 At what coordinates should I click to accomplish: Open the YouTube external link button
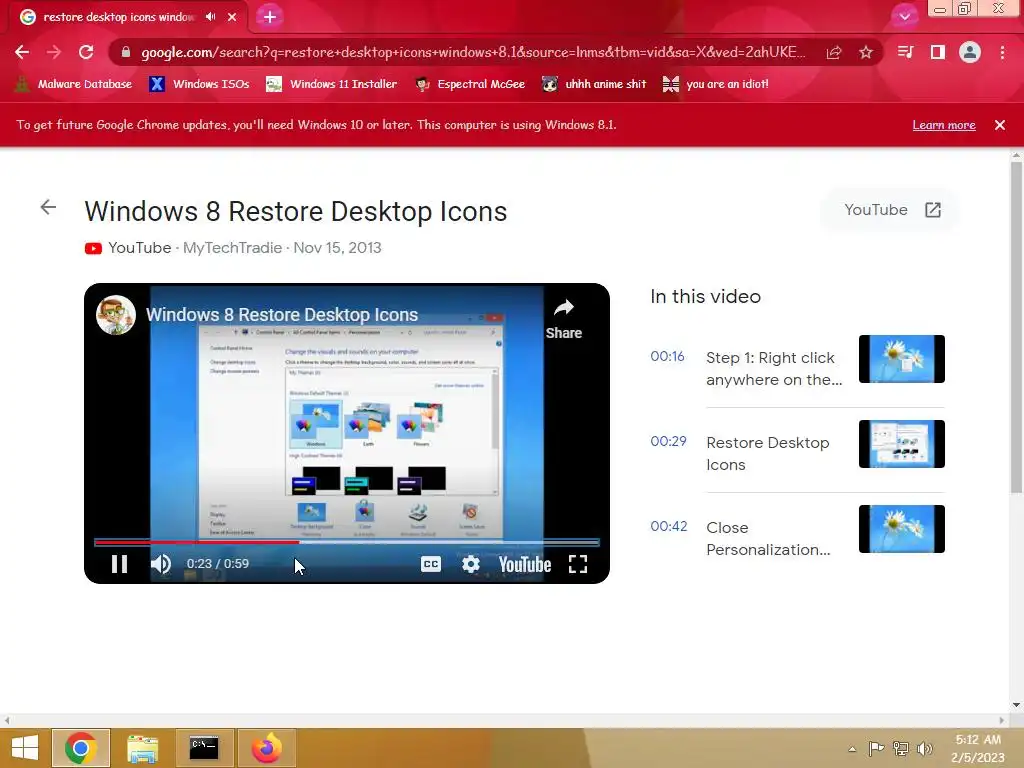coord(892,210)
